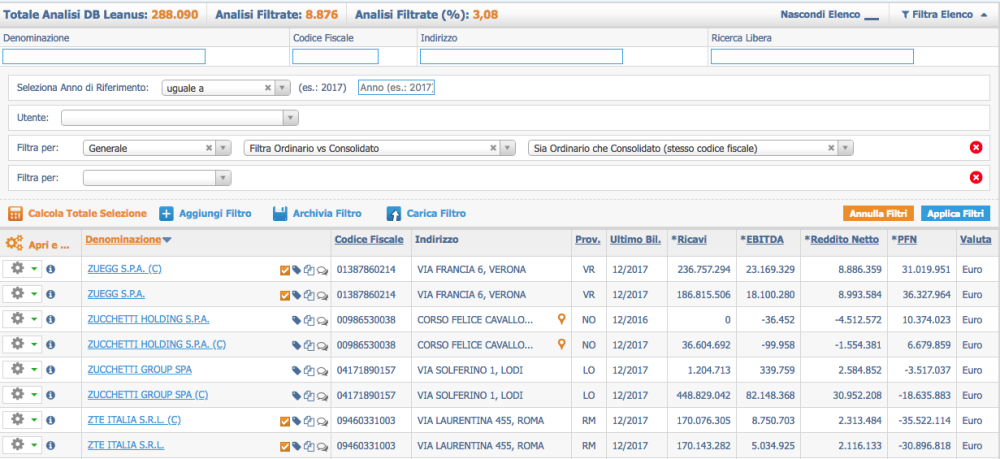The width and height of the screenshot is (1000, 459).
Task: Uncheck the ZTE ITALIA S.R.L. (C) row checkbox
Action: pos(285,421)
